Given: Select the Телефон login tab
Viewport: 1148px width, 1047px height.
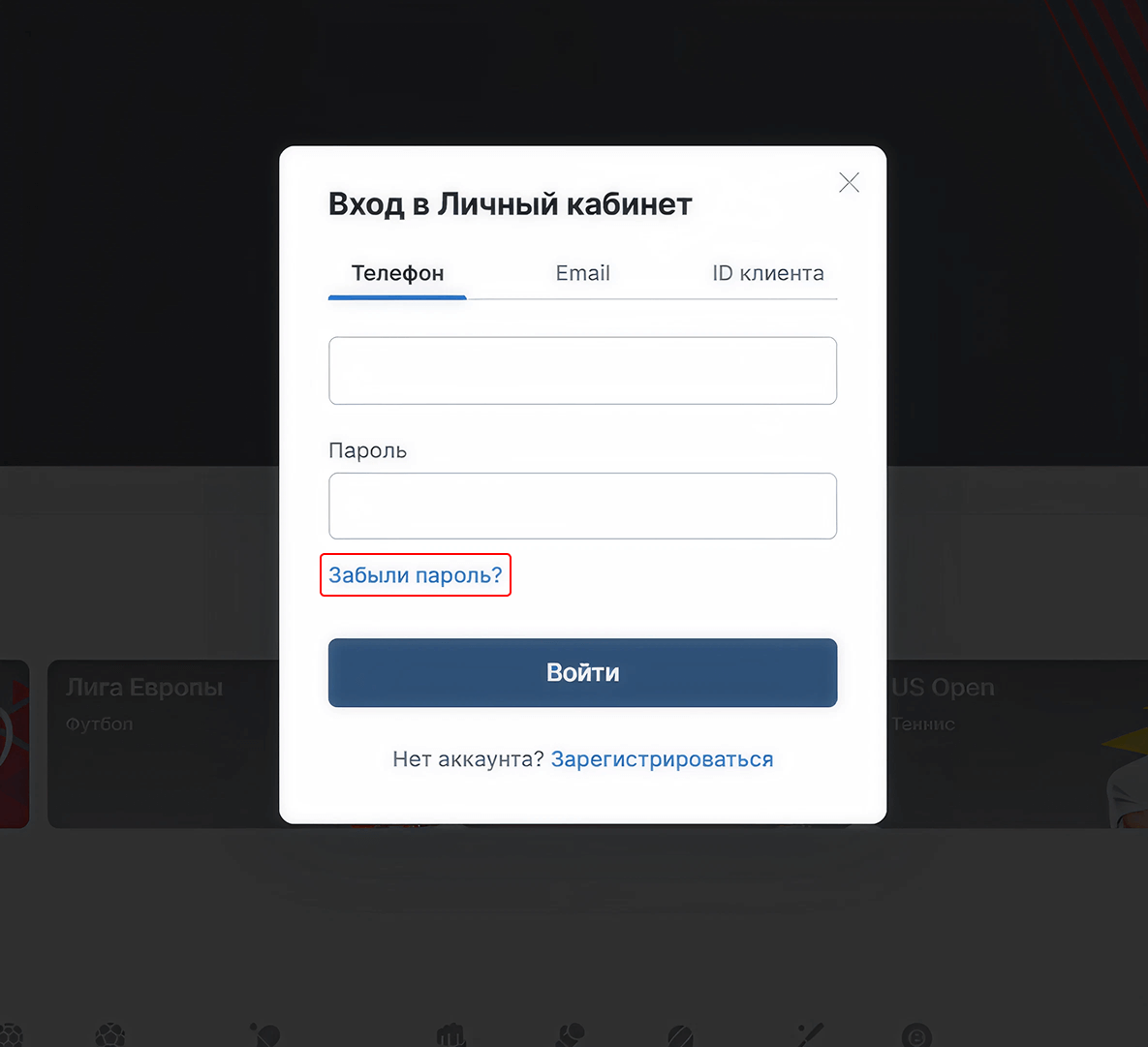Looking at the screenshot, I should click(x=397, y=274).
